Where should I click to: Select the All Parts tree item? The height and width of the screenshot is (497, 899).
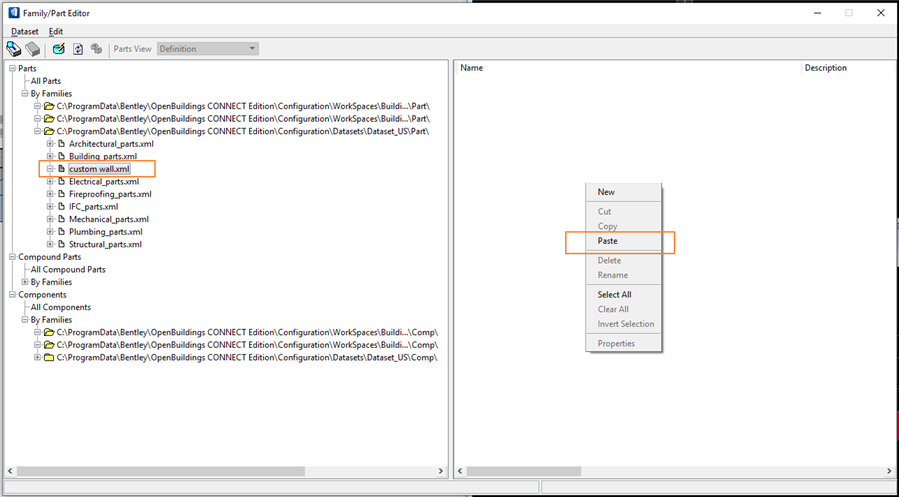45,81
